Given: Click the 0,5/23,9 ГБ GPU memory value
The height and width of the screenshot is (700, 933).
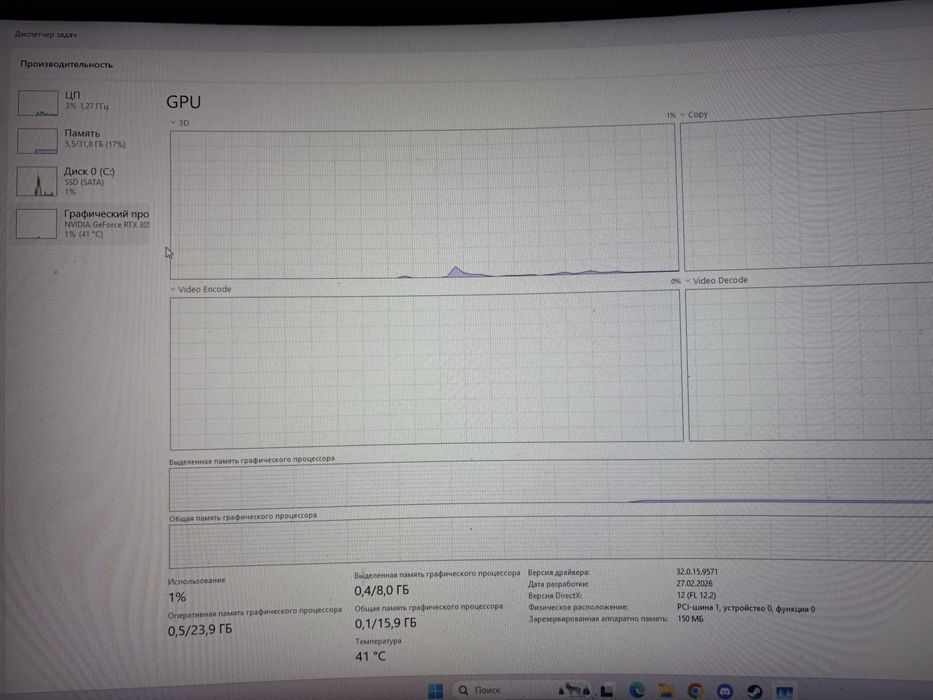Looking at the screenshot, I should pyautogui.click(x=200, y=630).
